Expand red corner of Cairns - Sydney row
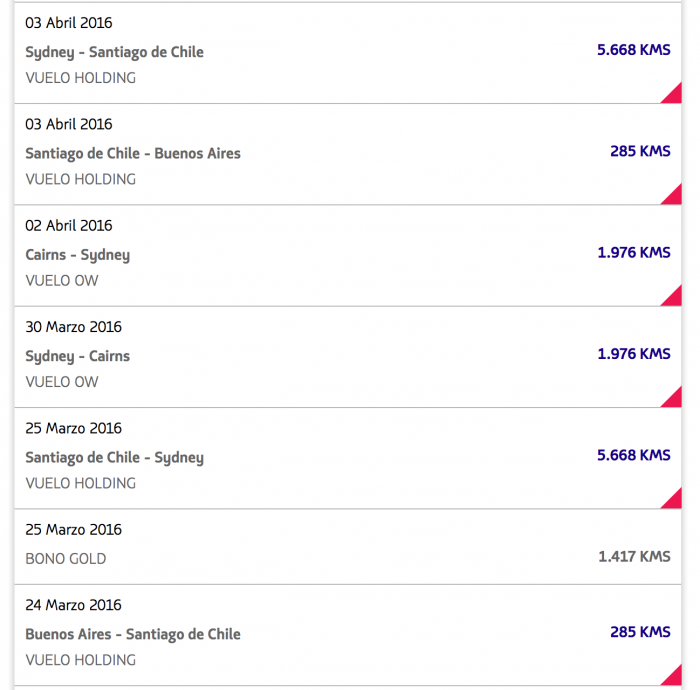 (675, 297)
